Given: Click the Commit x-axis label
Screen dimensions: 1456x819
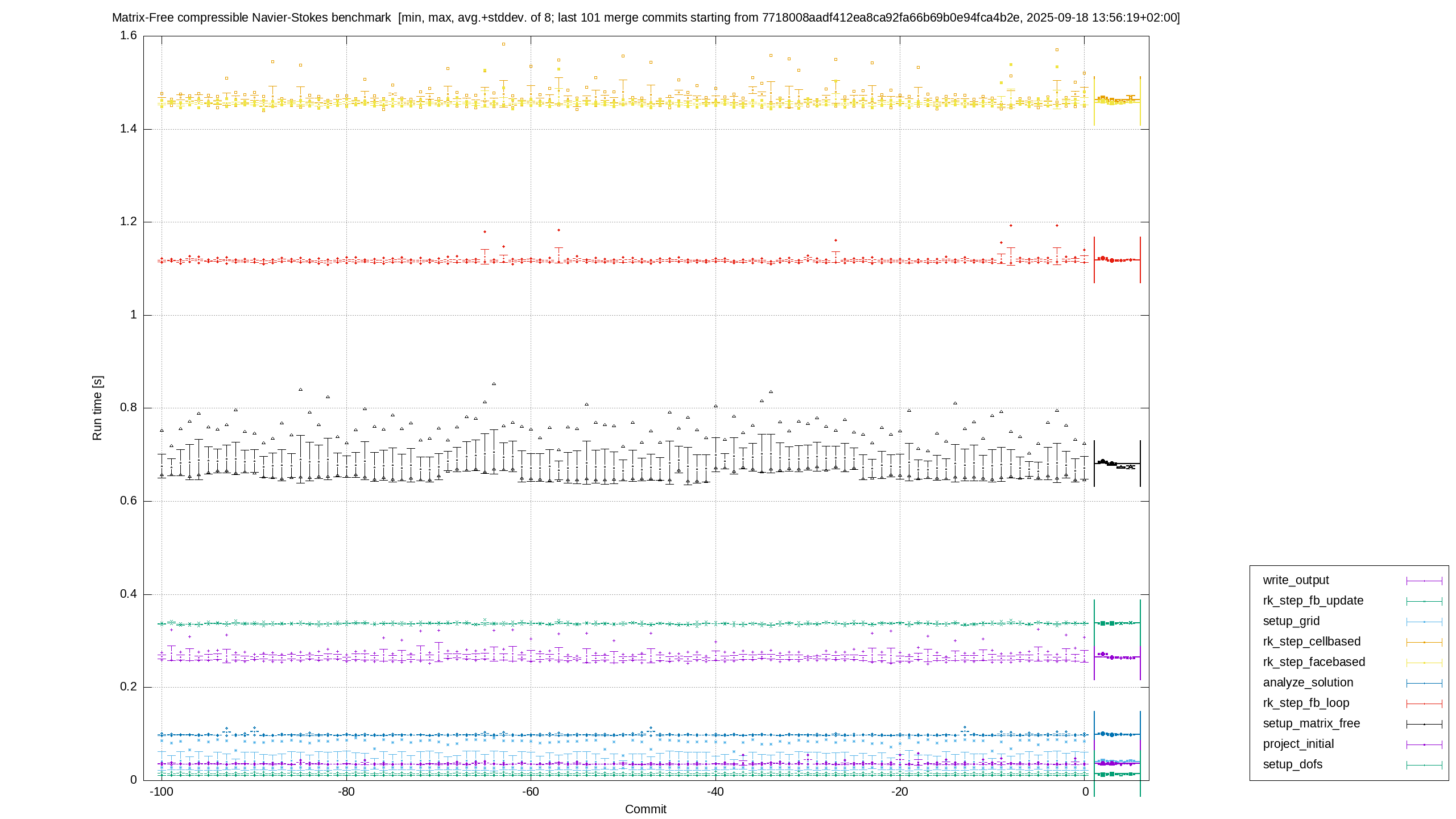Looking at the screenshot, I should click(646, 809).
